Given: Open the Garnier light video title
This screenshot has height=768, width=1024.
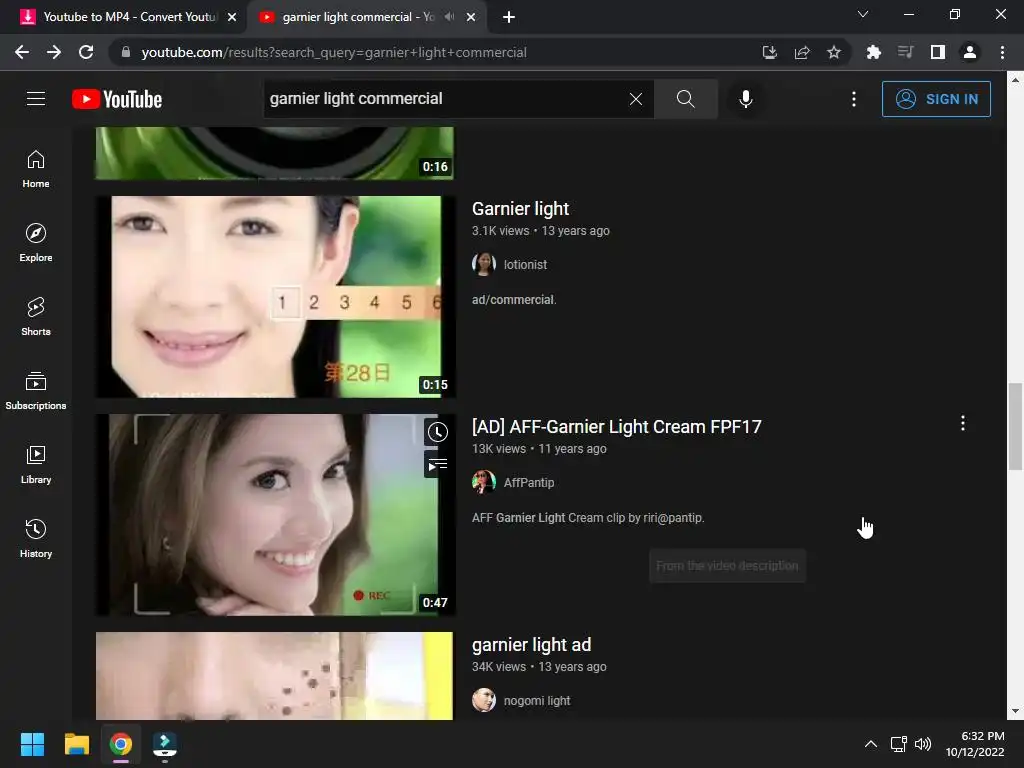Looking at the screenshot, I should coord(520,209).
